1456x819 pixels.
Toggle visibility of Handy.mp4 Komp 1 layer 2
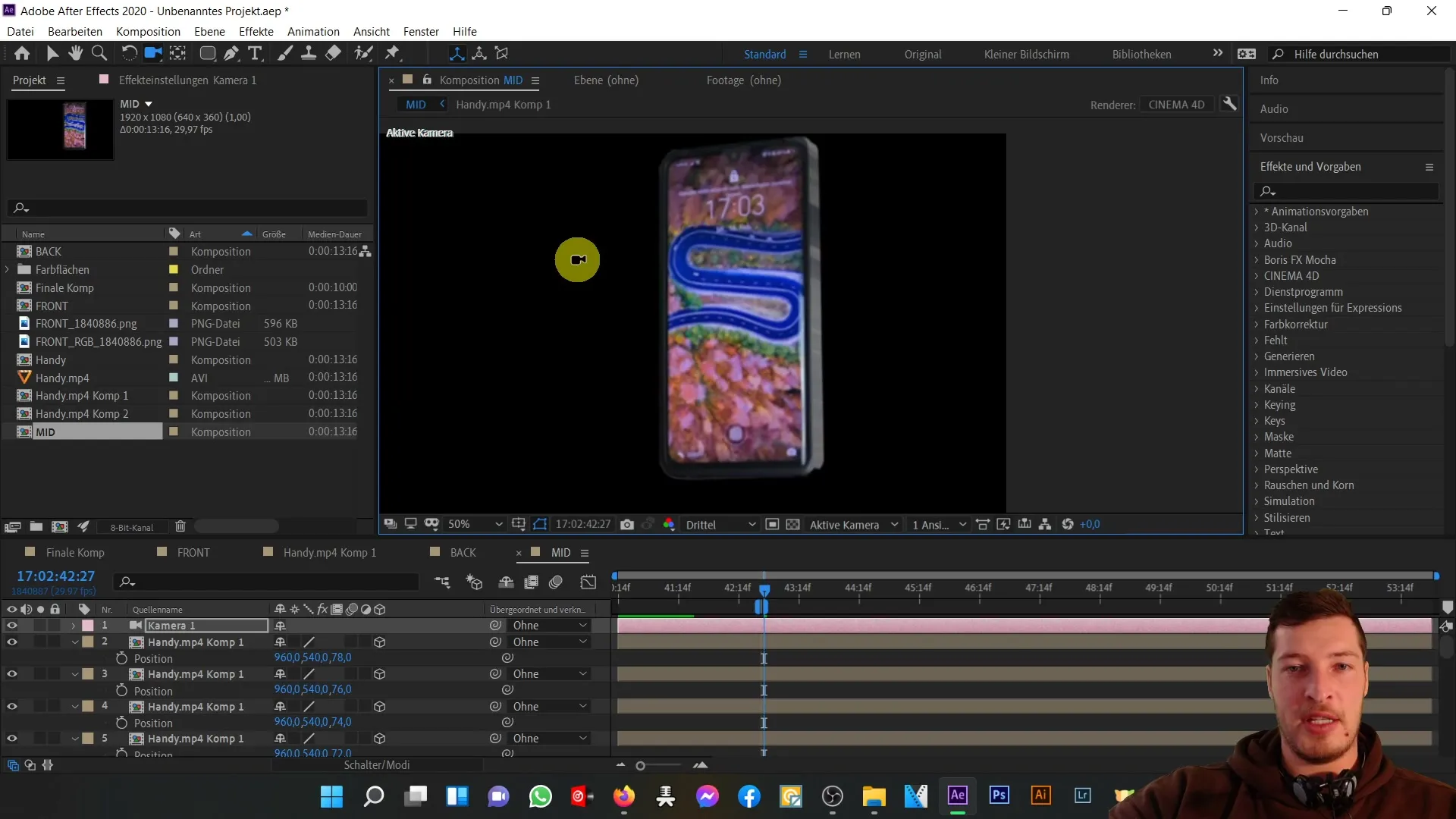pyautogui.click(x=11, y=641)
